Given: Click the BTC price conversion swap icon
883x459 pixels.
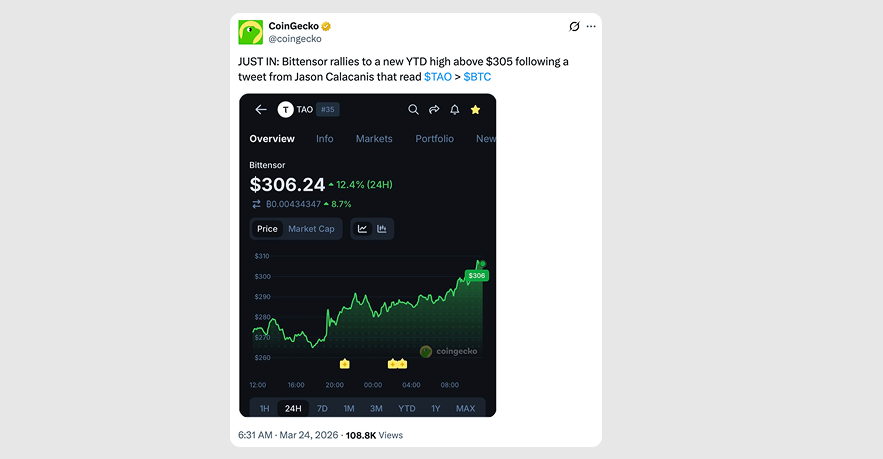Looking at the screenshot, I should point(256,204).
